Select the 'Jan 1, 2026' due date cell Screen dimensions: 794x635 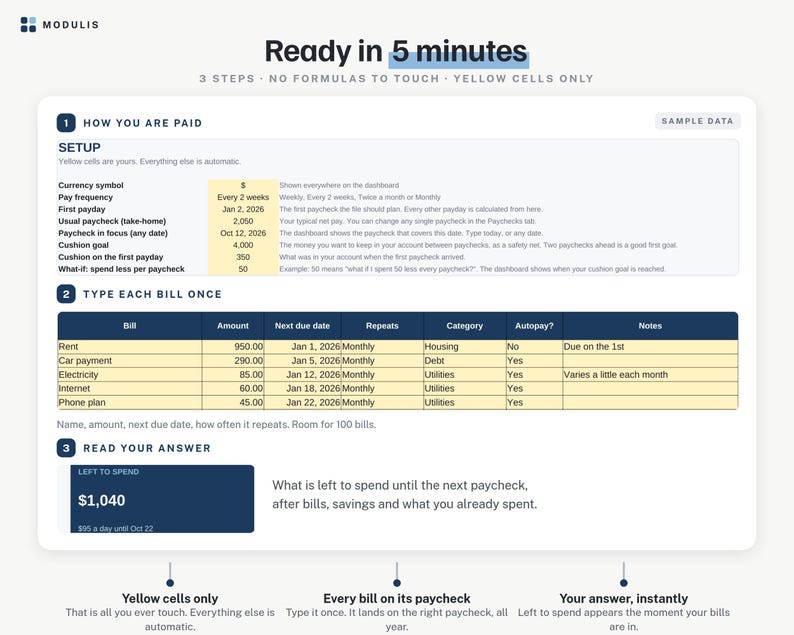[302, 347]
